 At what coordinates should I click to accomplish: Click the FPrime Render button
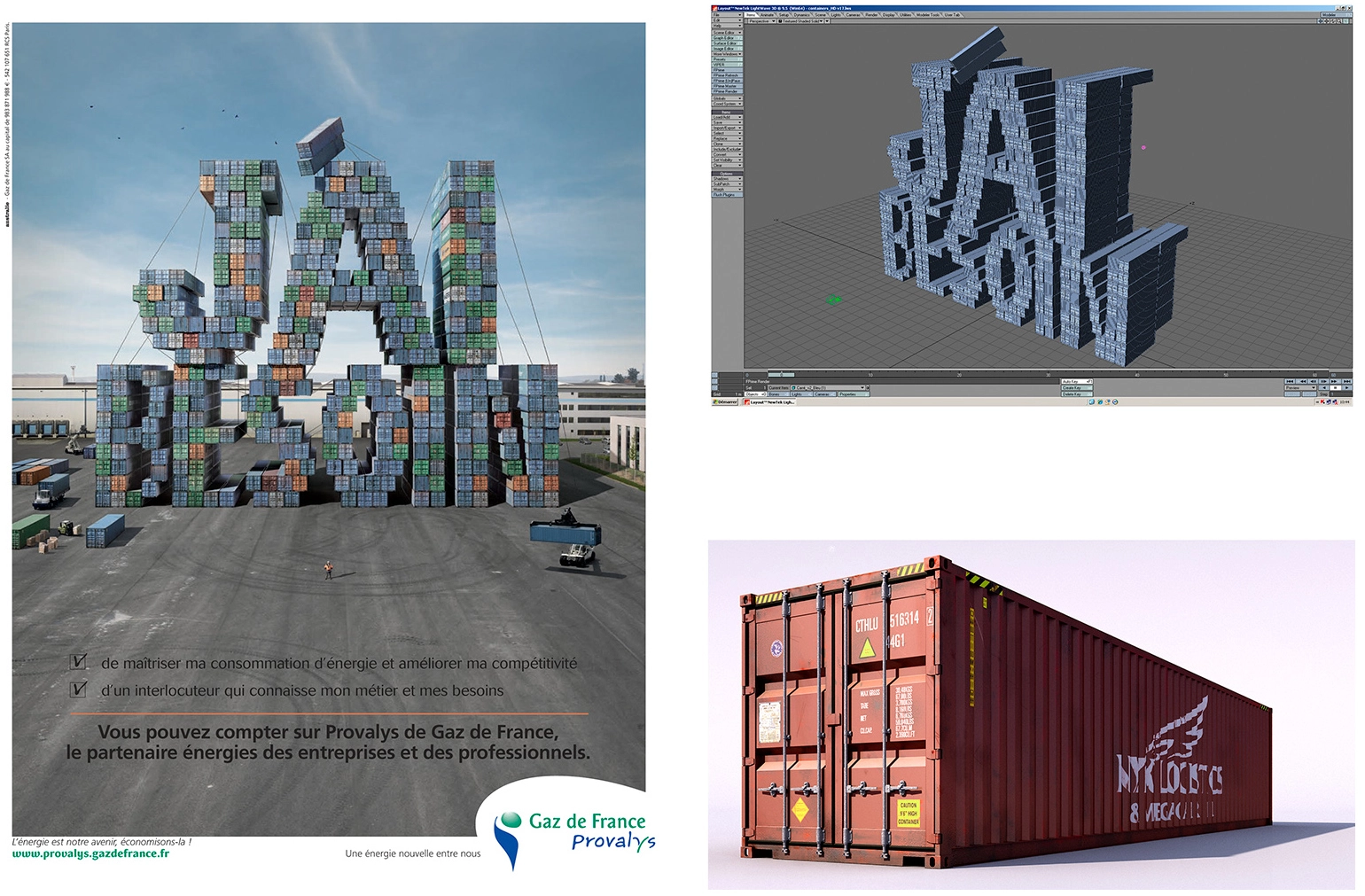click(727, 91)
